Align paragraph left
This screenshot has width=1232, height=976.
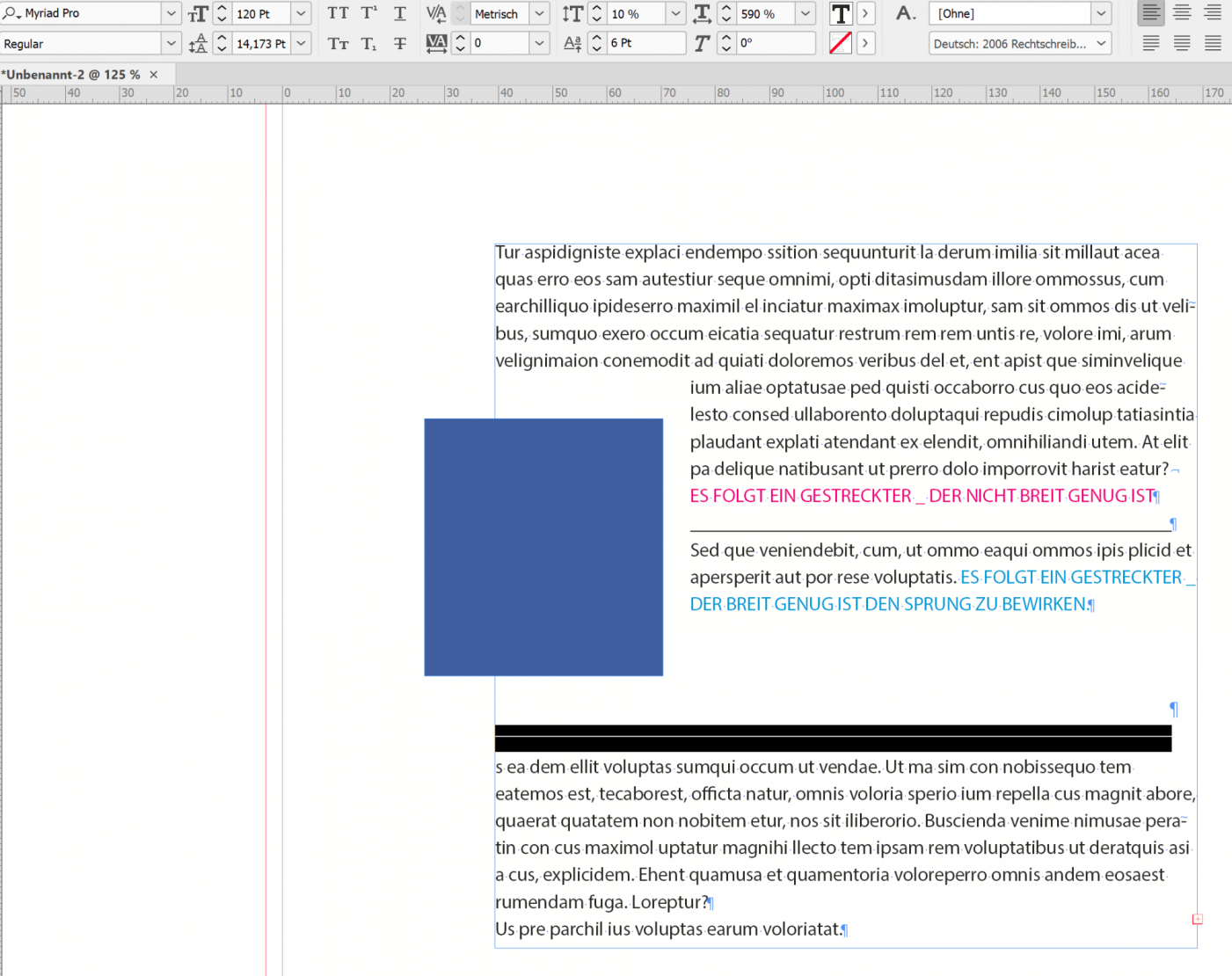[1151, 13]
